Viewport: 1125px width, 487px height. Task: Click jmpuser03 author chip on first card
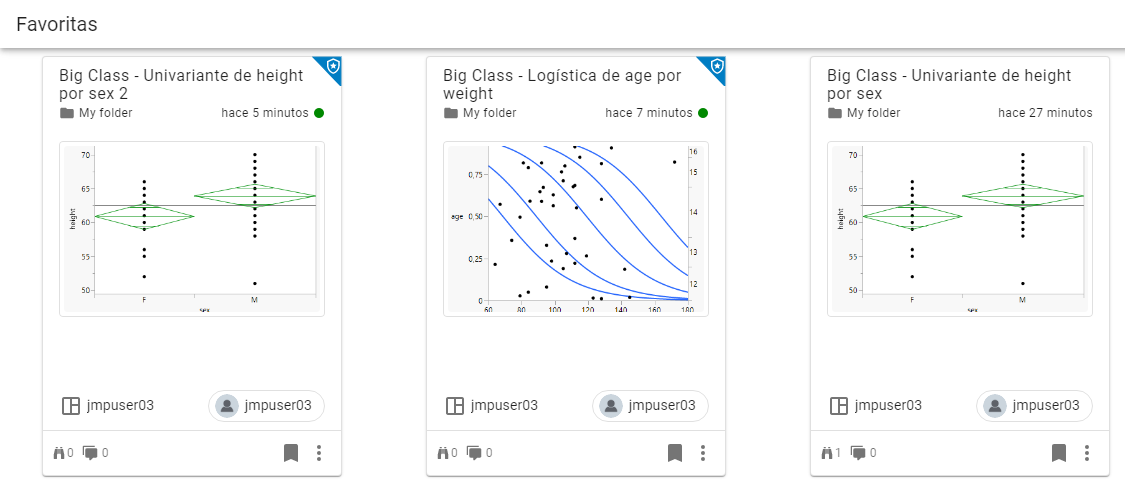pos(267,405)
